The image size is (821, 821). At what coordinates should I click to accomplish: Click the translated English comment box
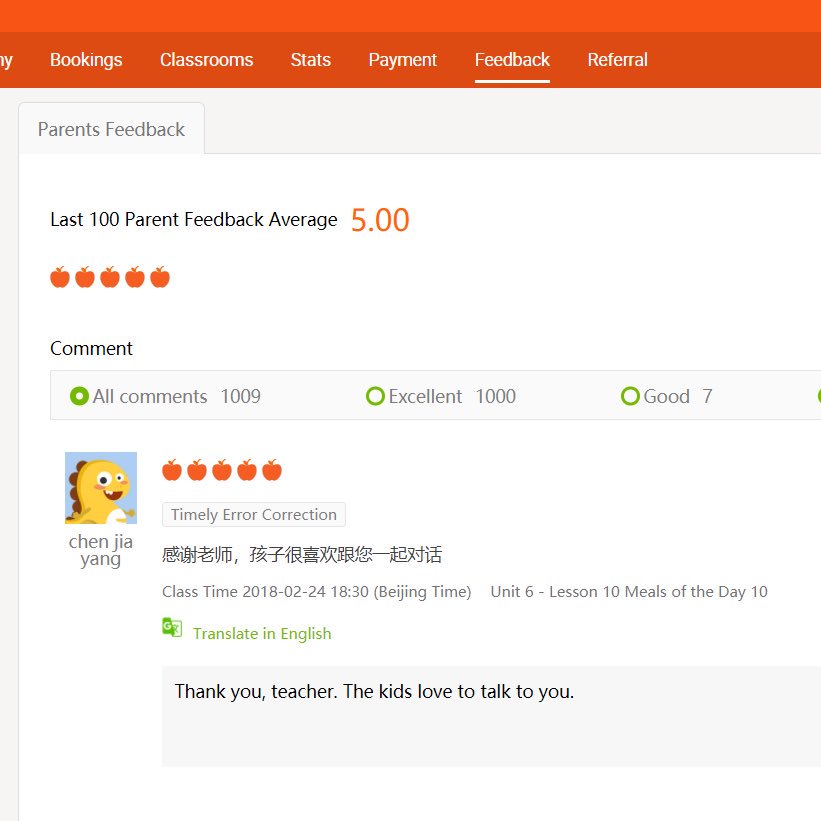[x=491, y=716]
